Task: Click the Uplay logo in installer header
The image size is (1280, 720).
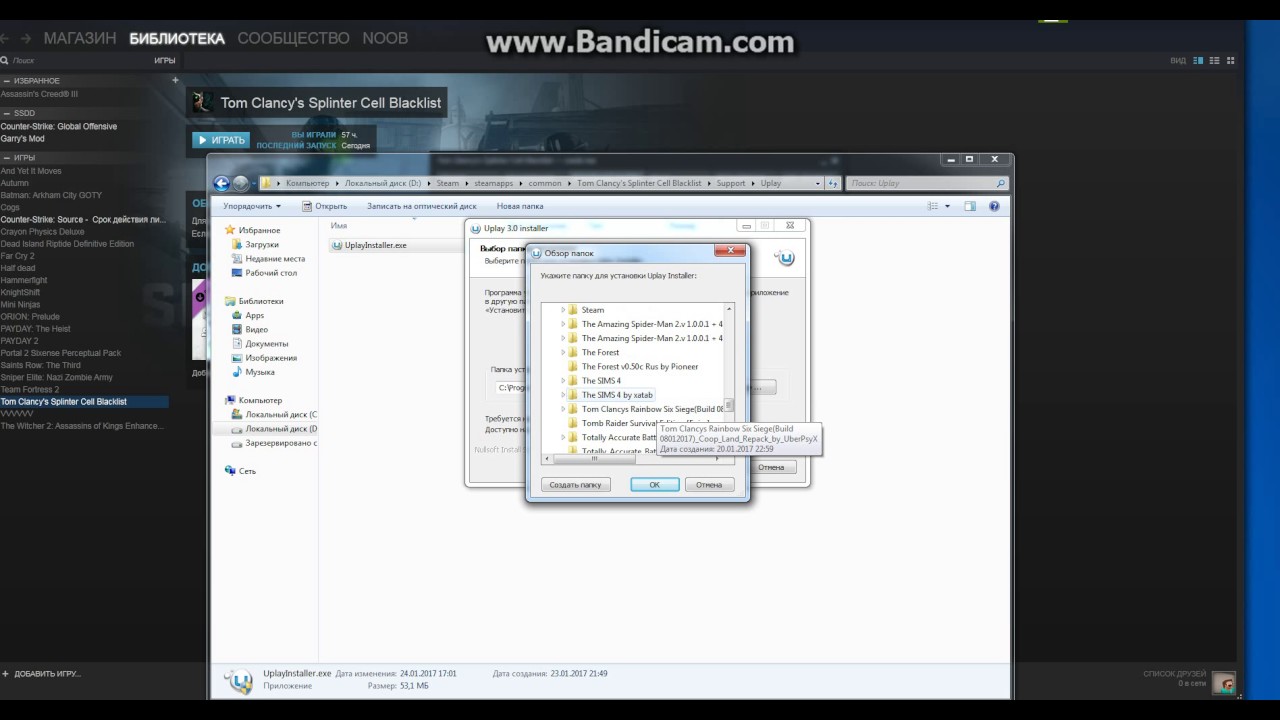Action: [786, 258]
